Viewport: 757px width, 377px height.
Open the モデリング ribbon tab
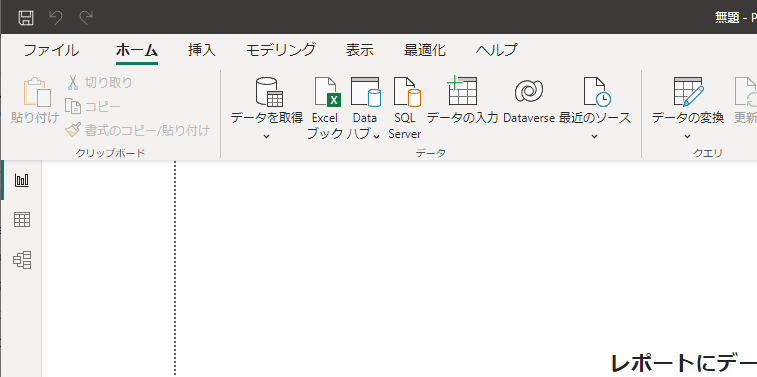coord(281,50)
